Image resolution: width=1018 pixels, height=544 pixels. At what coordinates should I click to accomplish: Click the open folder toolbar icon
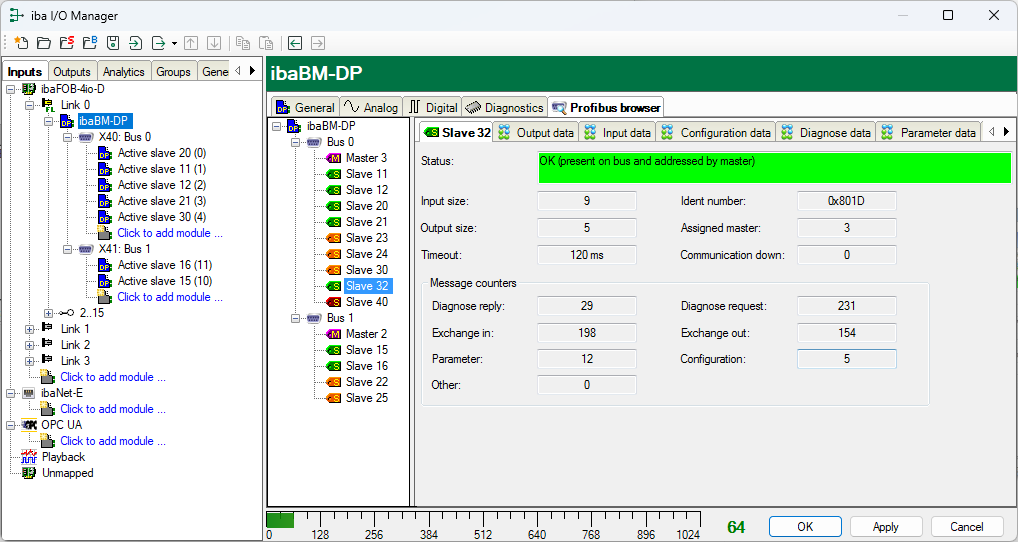click(43, 43)
